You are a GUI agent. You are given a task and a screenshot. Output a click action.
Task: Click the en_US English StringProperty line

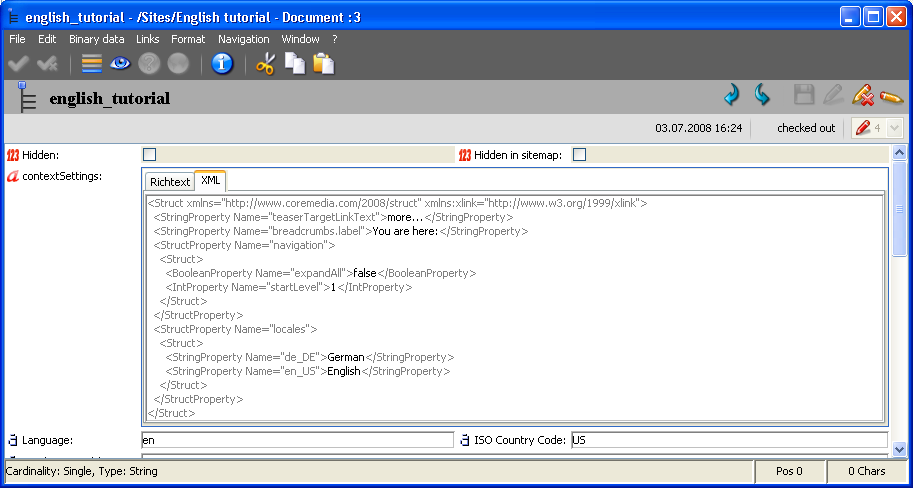coord(308,371)
